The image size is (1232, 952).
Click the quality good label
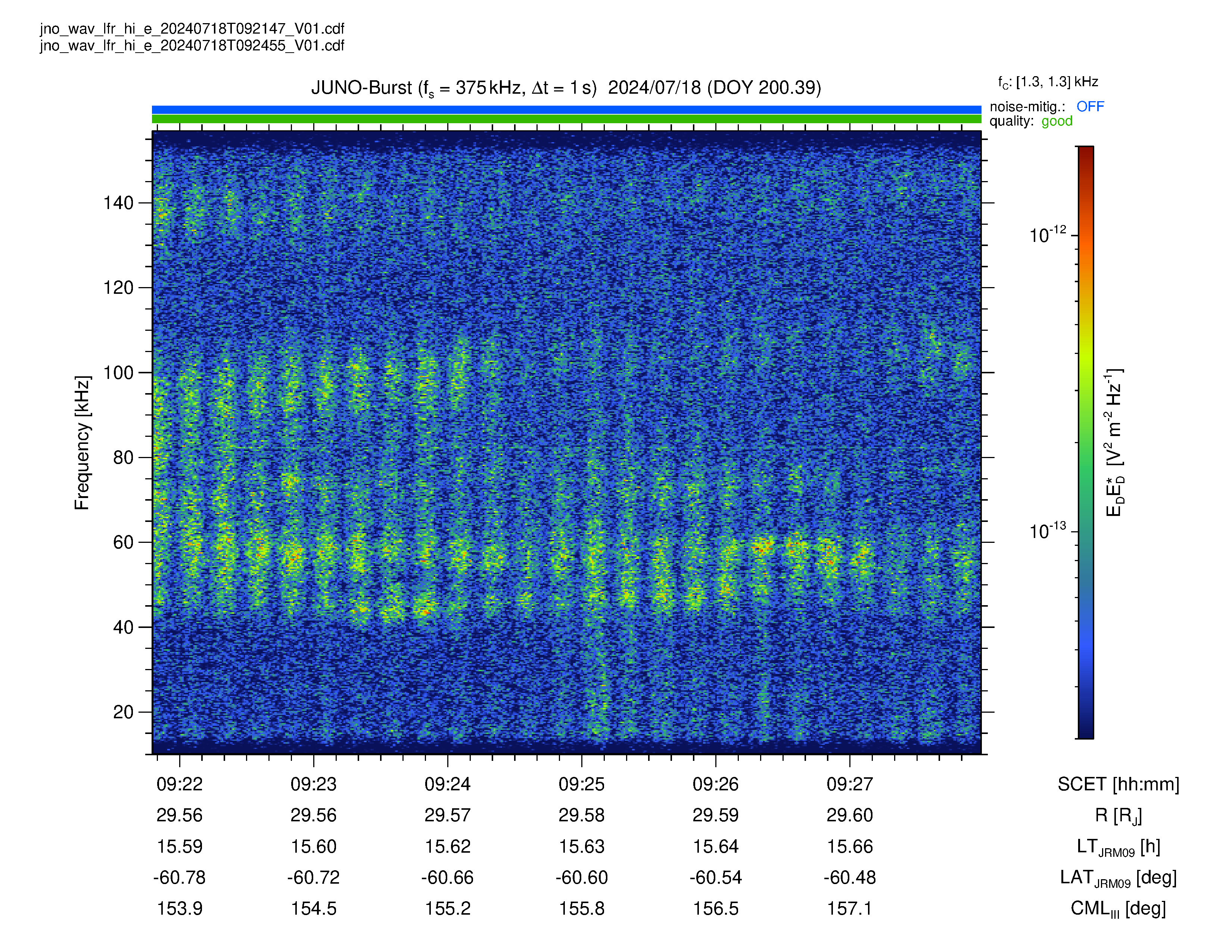[x=1031, y=121]
